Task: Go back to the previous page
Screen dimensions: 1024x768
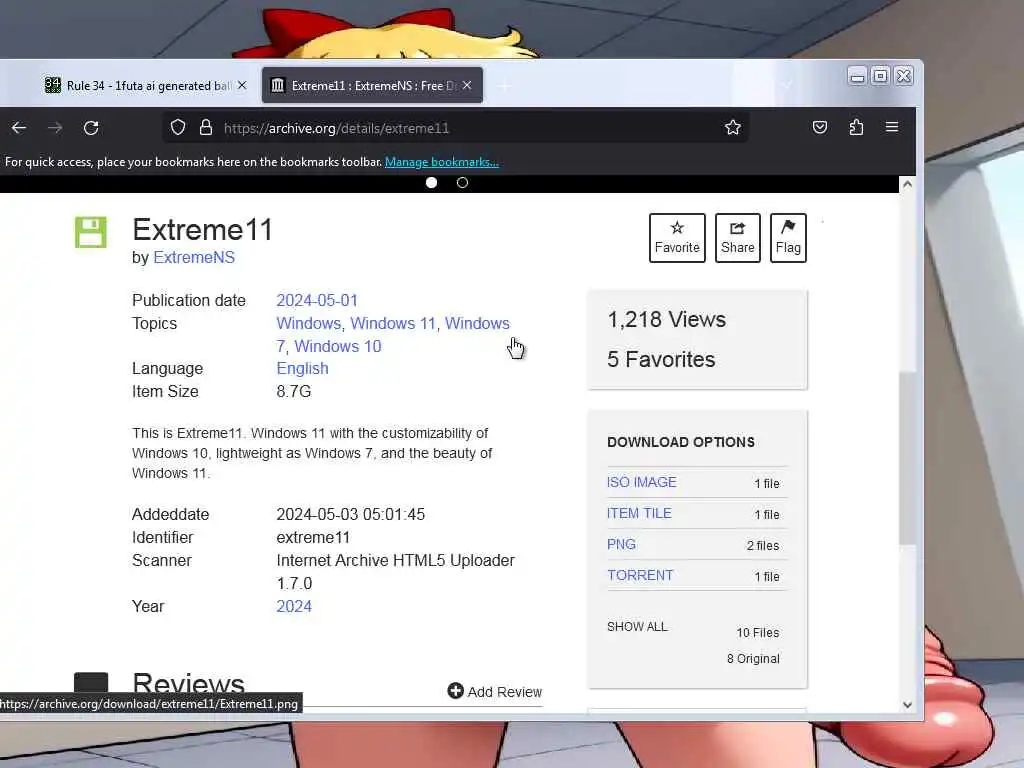Action: tap(19, 128)
